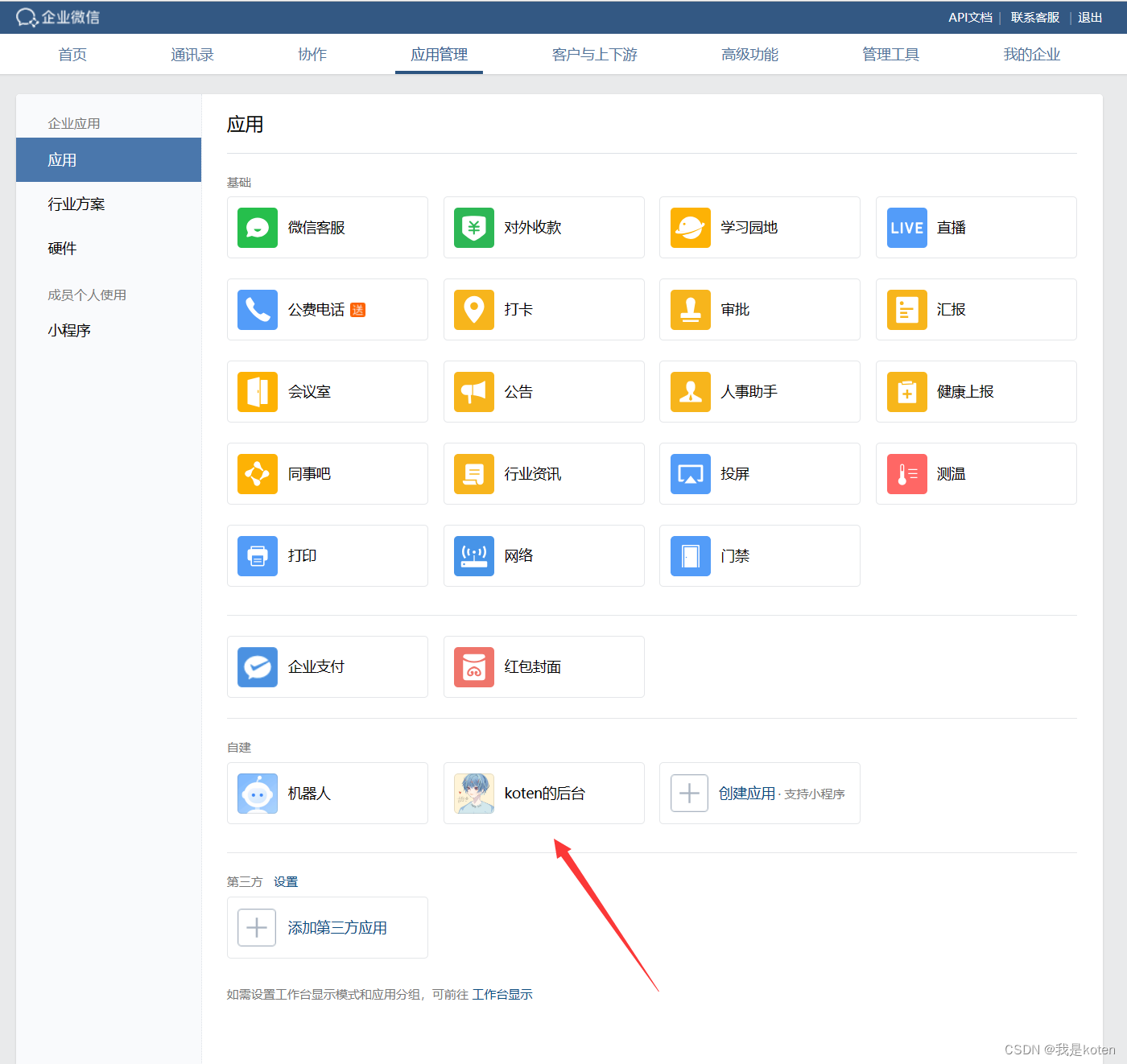The height and width of the screenshot is (1064, 1127).
Task: Click the 送 badge next to 公费电话
Action: [x=358, y=310]
